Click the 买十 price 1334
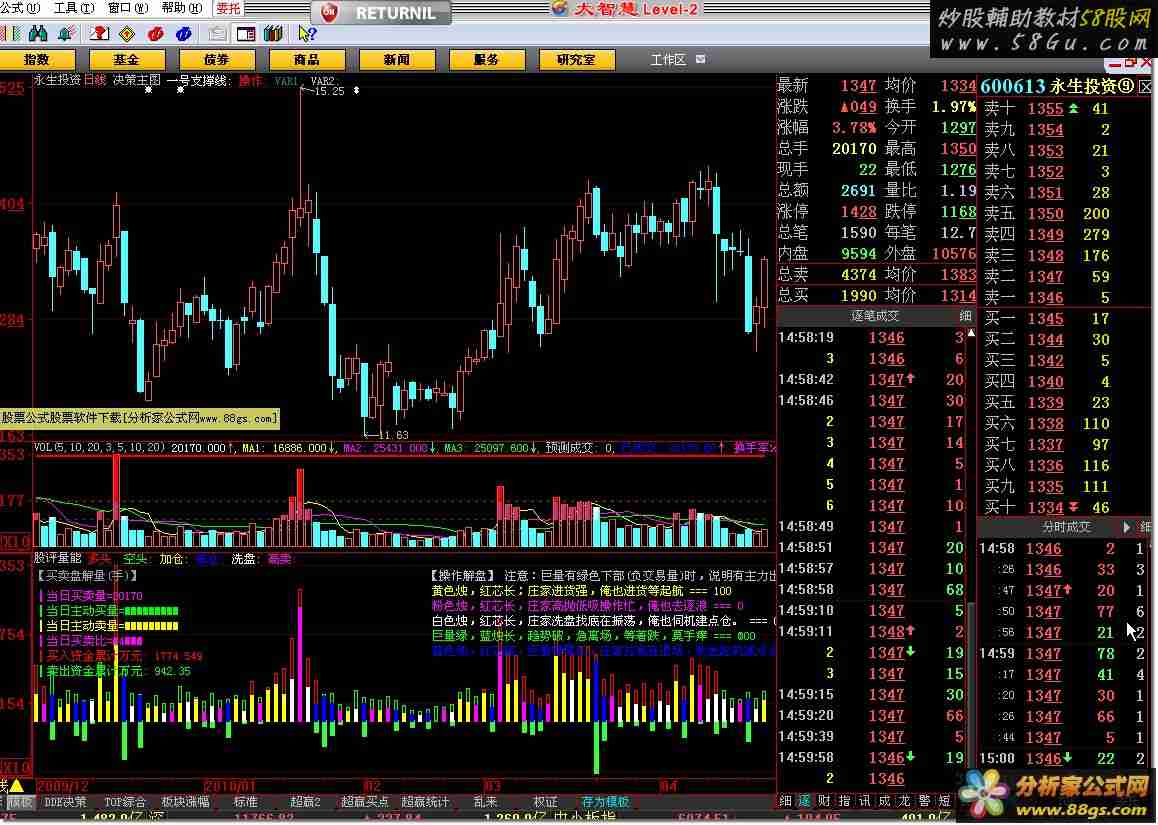The height and width of the screenshot is (825, 1158). pyautogui.click(x=1046, y=508)
